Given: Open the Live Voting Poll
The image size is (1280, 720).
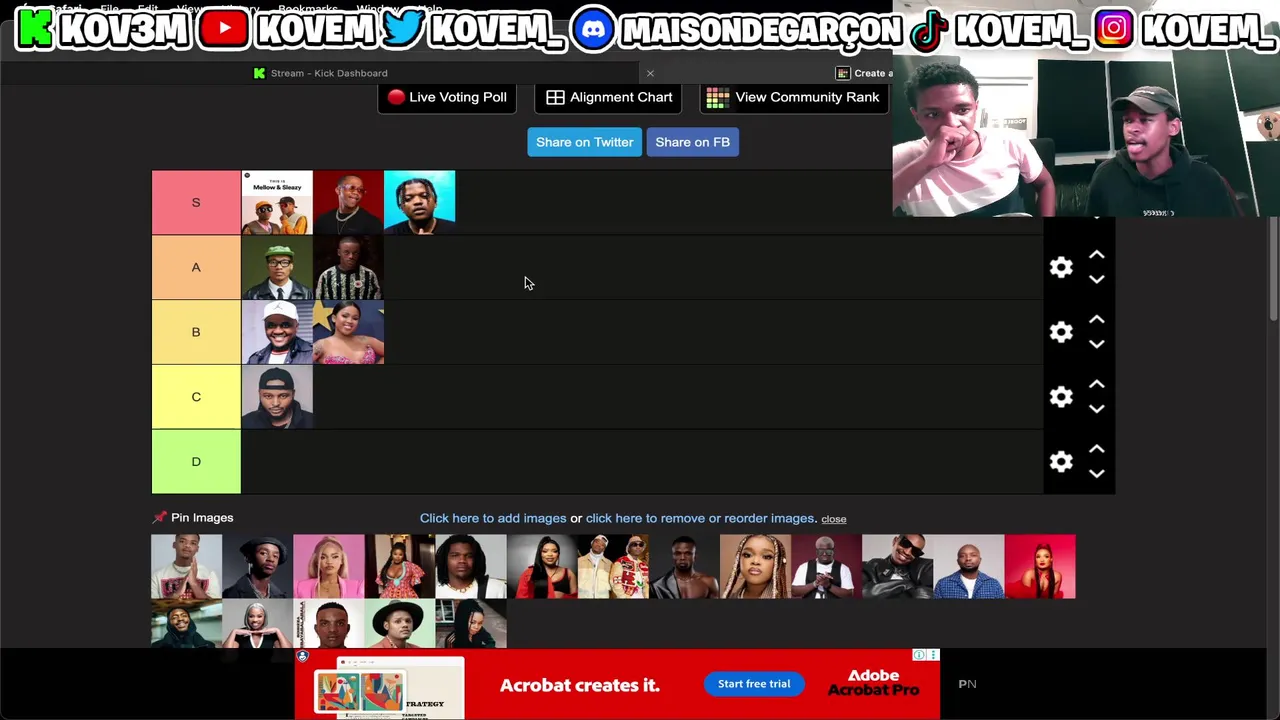Looking at the screenshot, I should pyautogui.click(x=447, y=97).
